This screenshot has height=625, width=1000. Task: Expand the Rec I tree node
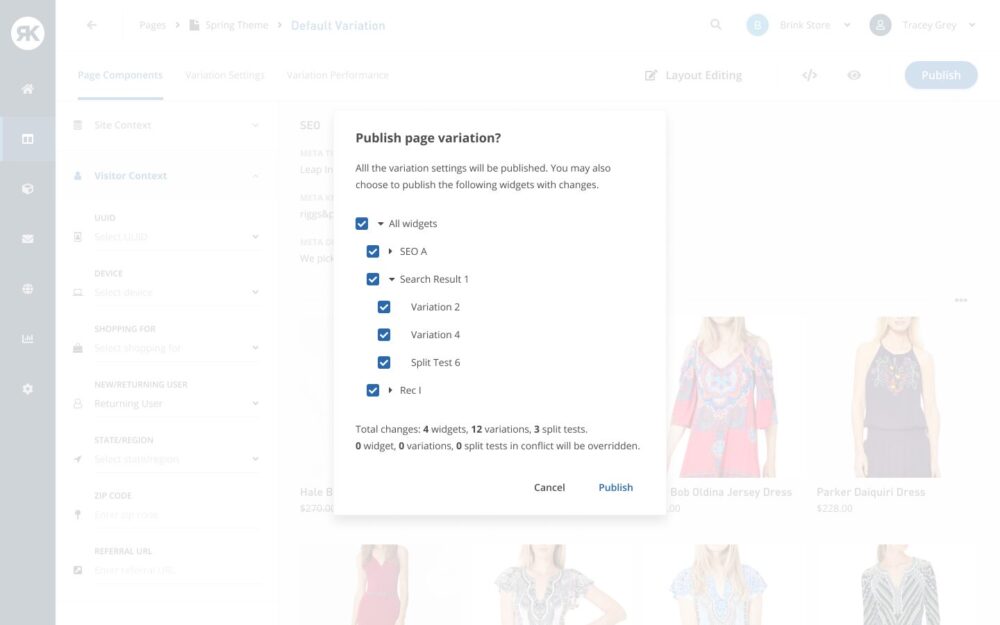390,390
